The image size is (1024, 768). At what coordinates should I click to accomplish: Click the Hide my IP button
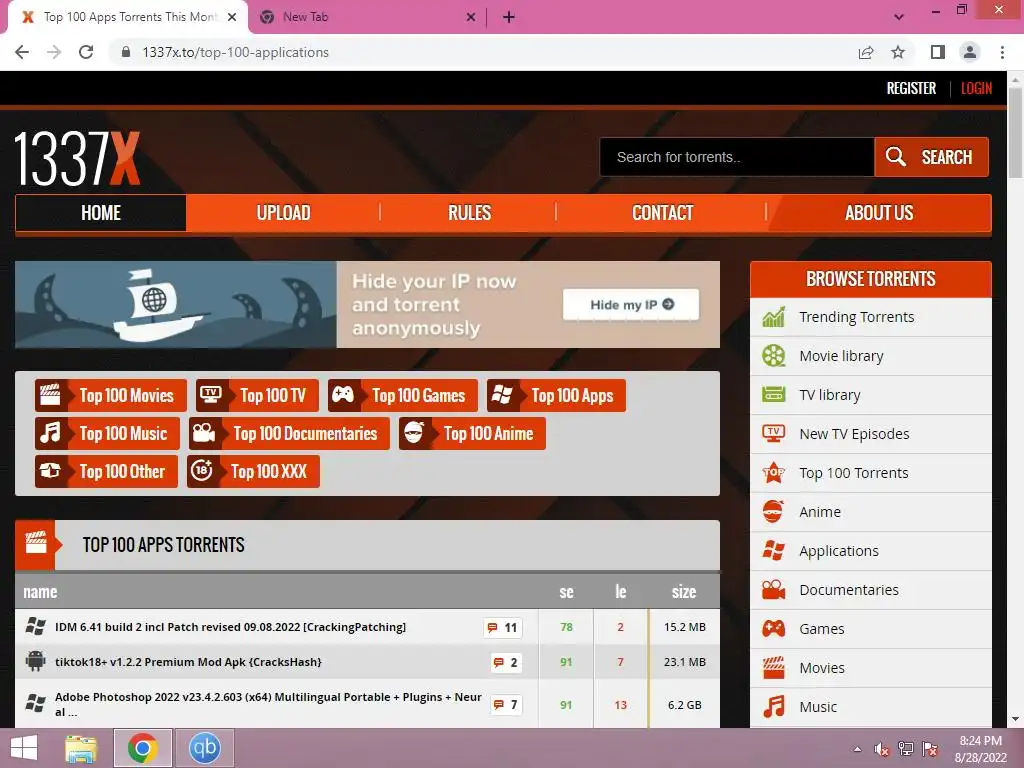pyautogui.click(x=631, y=304)
